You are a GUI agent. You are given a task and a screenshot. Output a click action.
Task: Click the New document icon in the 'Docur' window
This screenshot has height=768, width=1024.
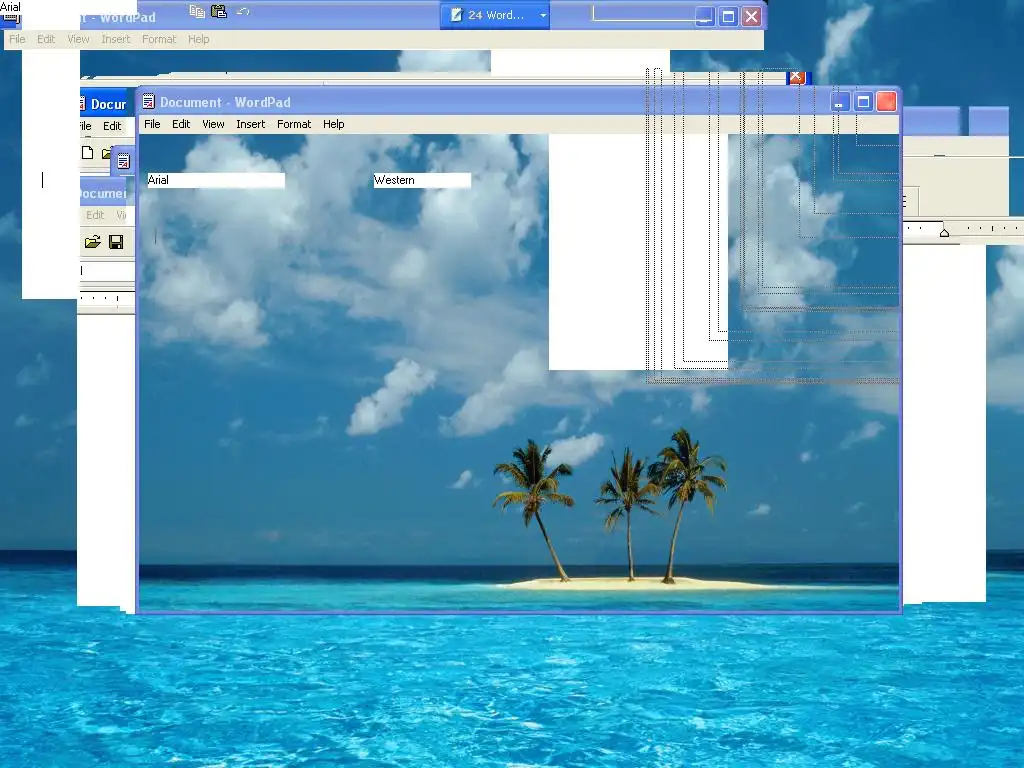point(88,153)
